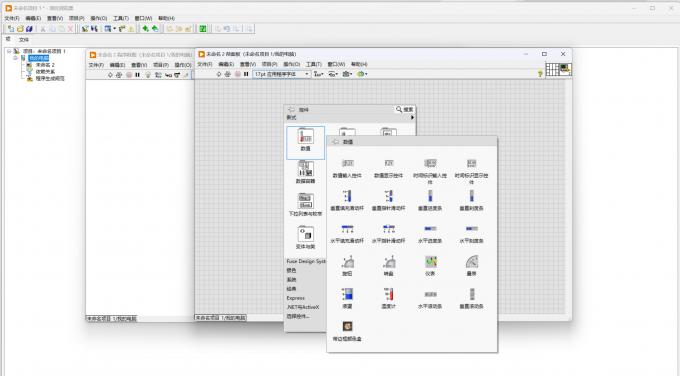680x376 pixels.
Task: Collapse the project root tree node
Action: [x=9, y=51]
